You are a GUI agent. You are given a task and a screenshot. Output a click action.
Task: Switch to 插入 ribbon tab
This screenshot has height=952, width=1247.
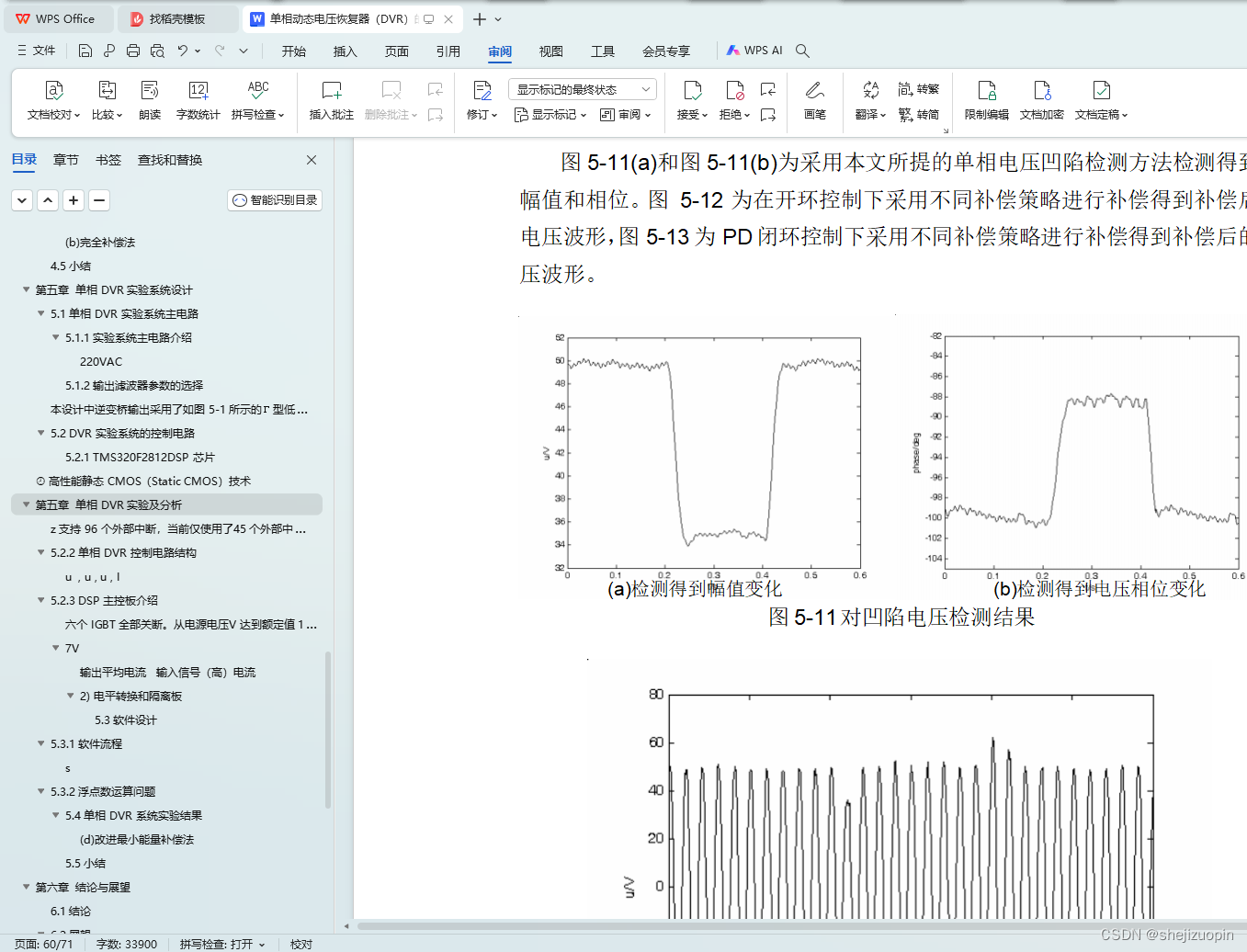coord(346,51)
